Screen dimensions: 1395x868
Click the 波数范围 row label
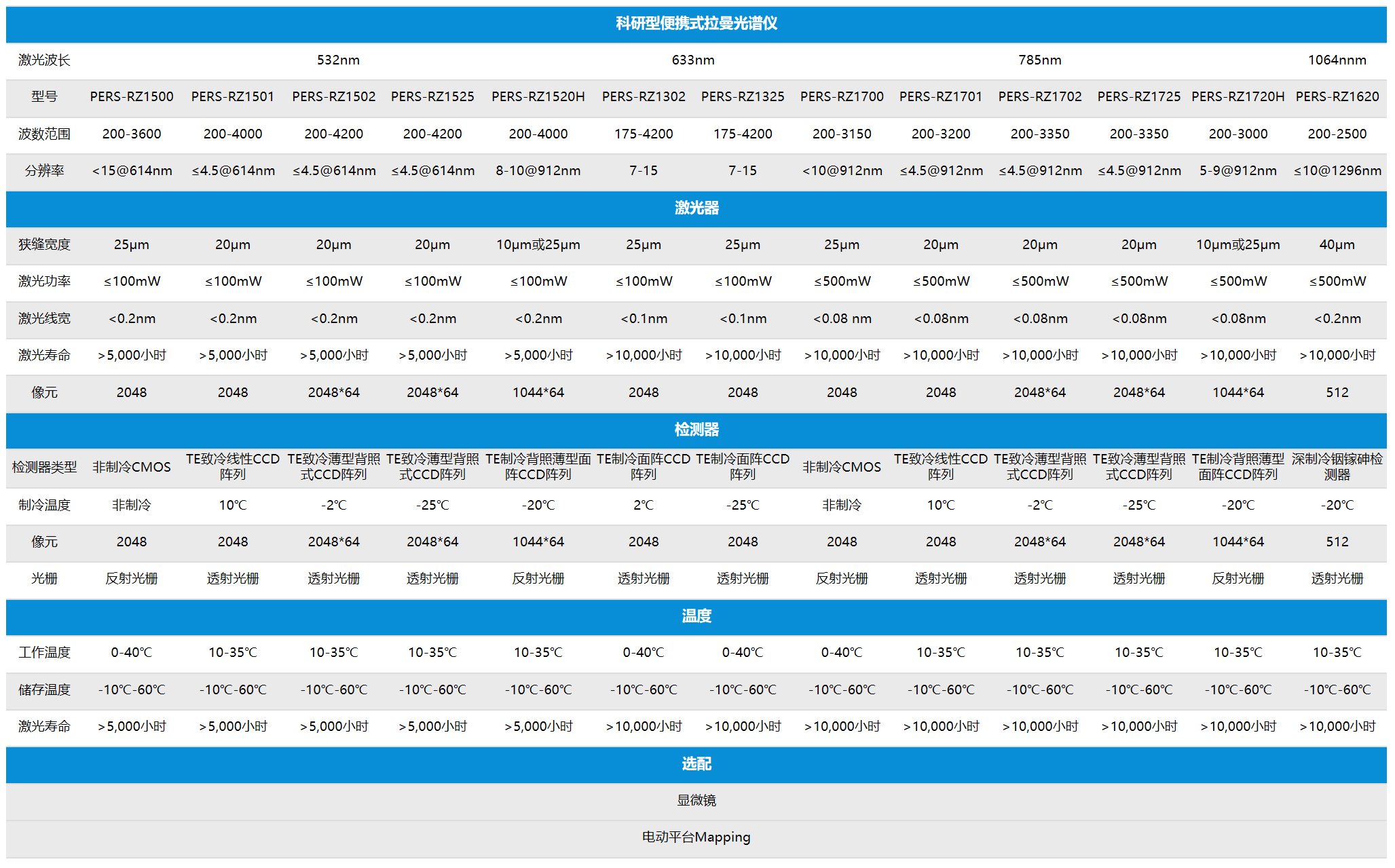click(44, 134)
